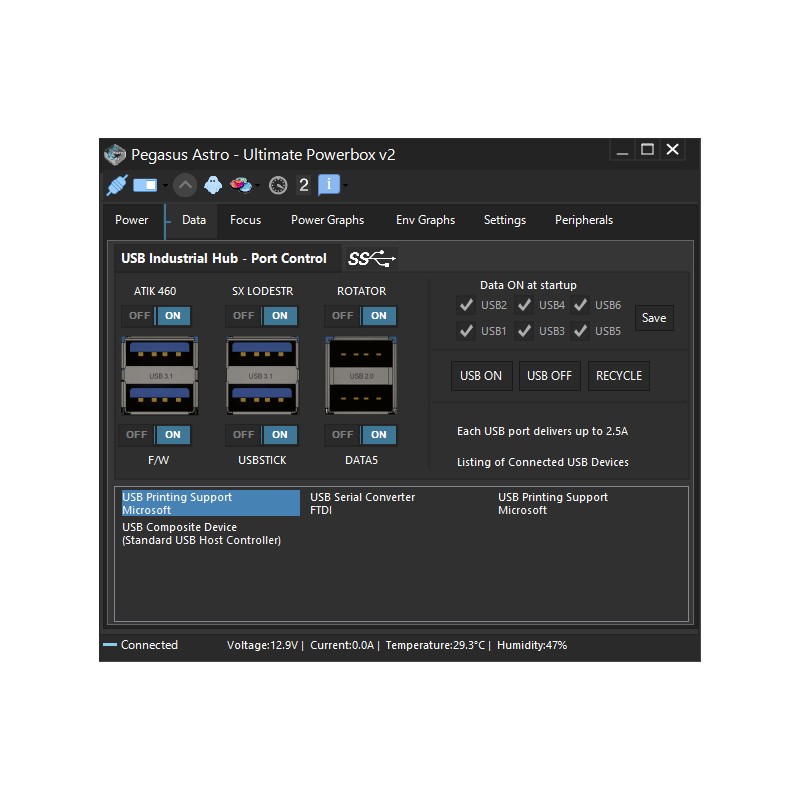Click the Pegasus Astro app logo icon

[x=115, y=155]
